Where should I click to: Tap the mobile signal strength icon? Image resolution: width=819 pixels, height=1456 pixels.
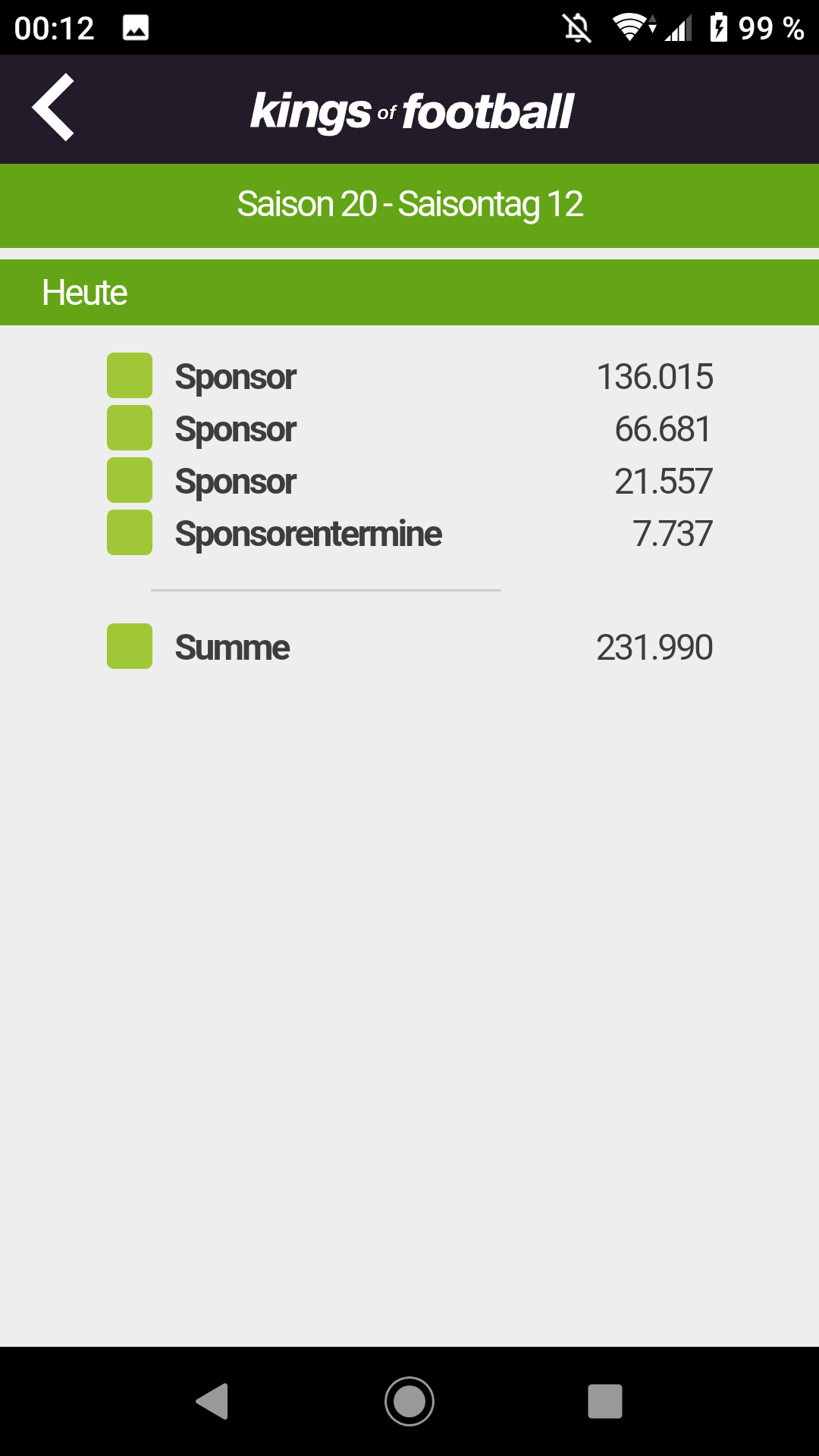(x=679, y=29)
